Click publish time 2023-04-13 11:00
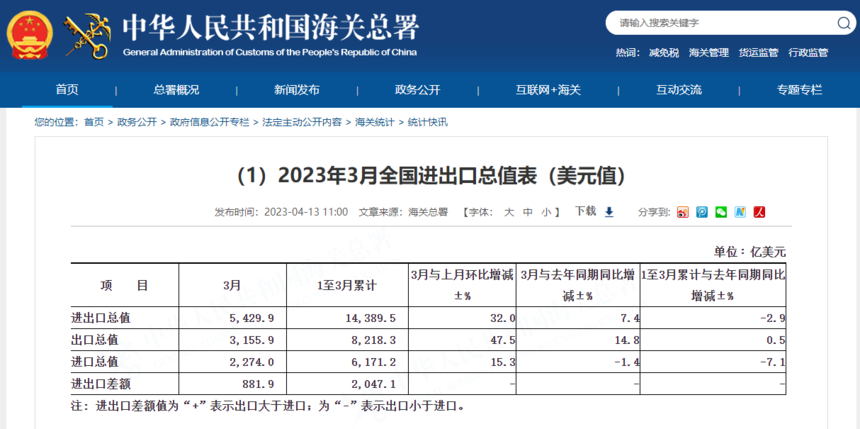860x429 pixels. 306,212
